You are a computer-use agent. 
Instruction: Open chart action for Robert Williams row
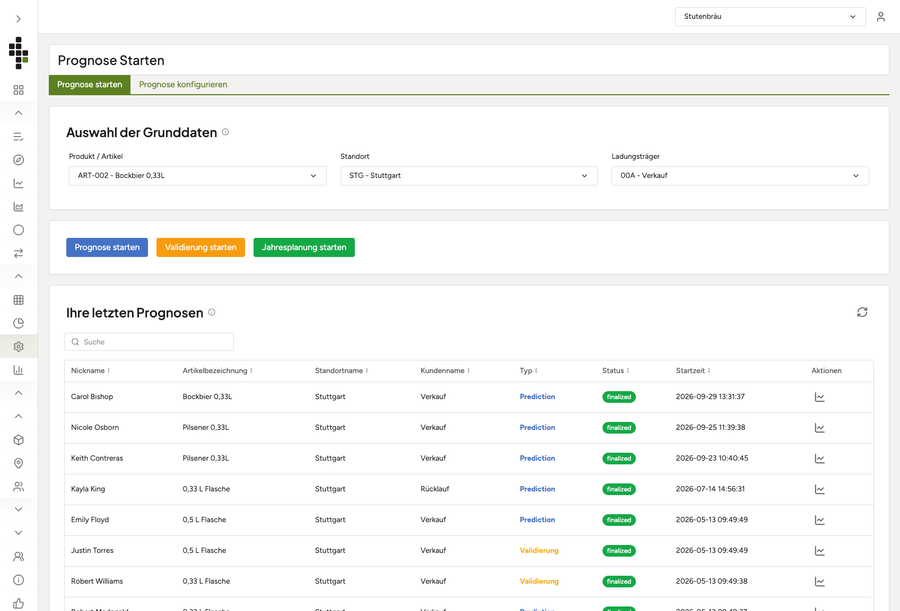pos(820,582)
